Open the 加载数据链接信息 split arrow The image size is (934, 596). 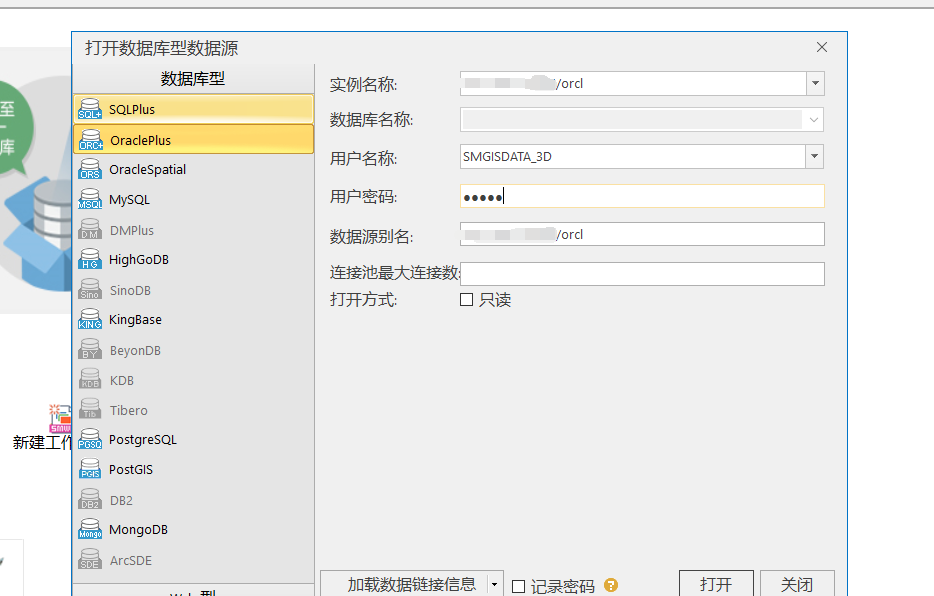point(494,584)
